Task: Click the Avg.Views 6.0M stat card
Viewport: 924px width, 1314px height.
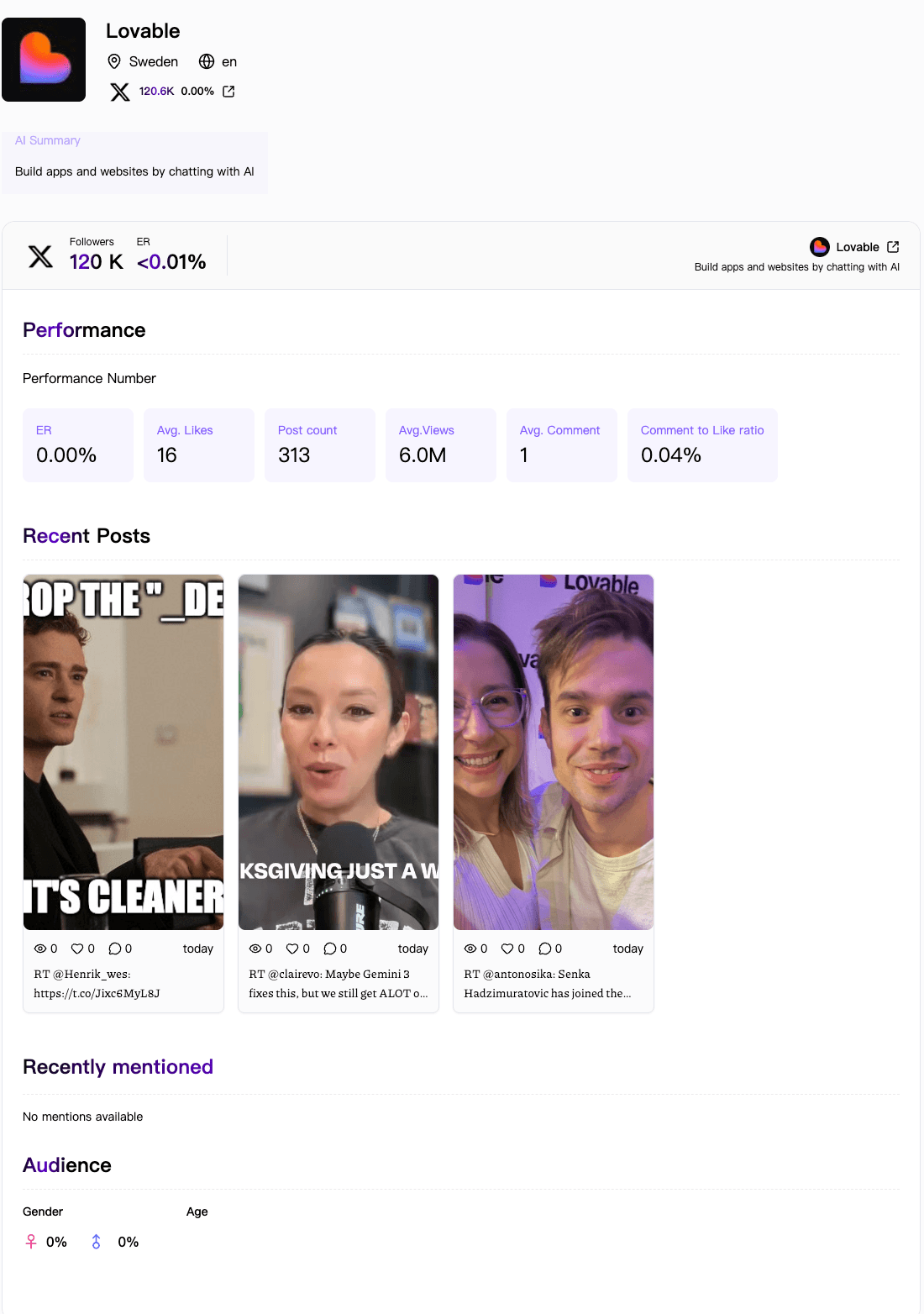Action: (x=441, y=445)
